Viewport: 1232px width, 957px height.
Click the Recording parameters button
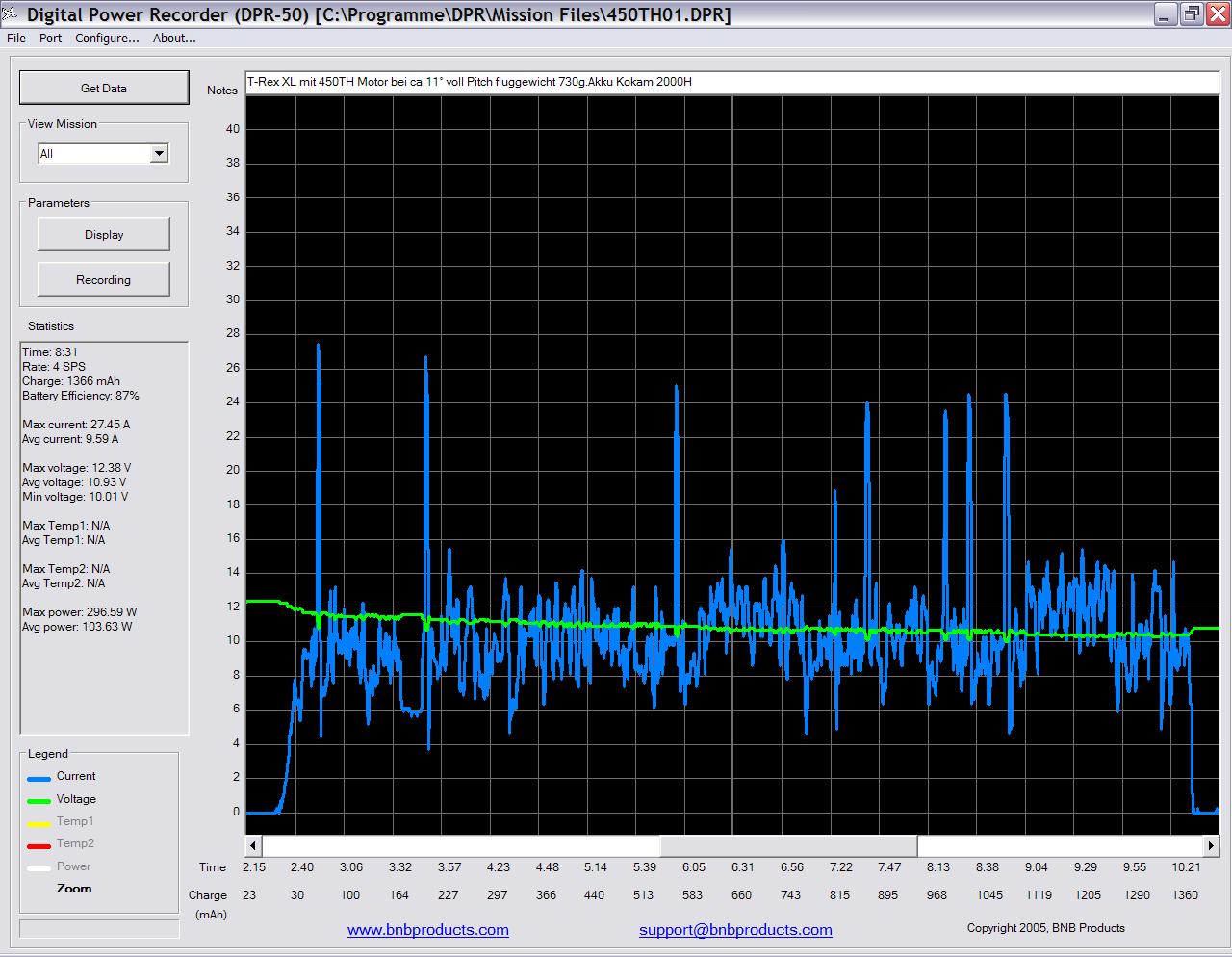(104, 279)
